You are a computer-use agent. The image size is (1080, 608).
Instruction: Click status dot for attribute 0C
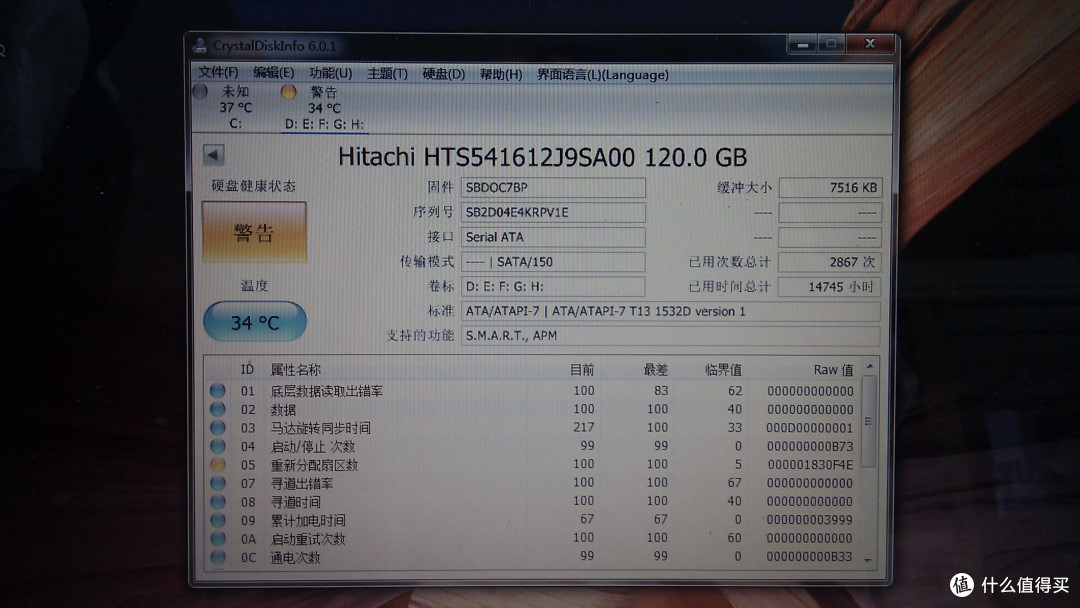coord(218,556)
